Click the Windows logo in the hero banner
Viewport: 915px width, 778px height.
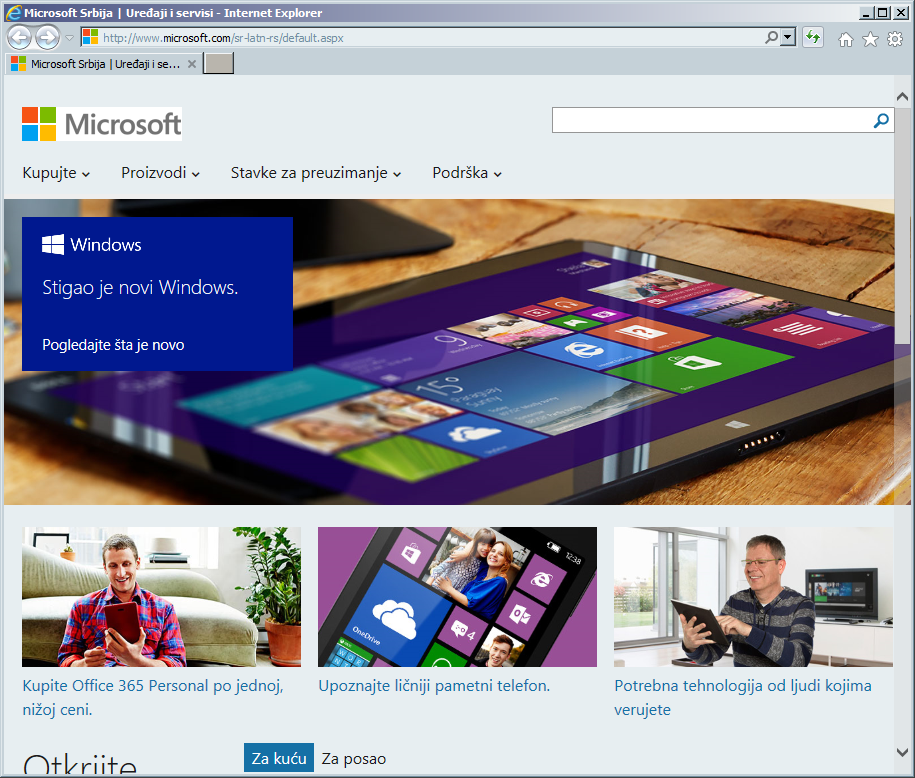[92, 245]
